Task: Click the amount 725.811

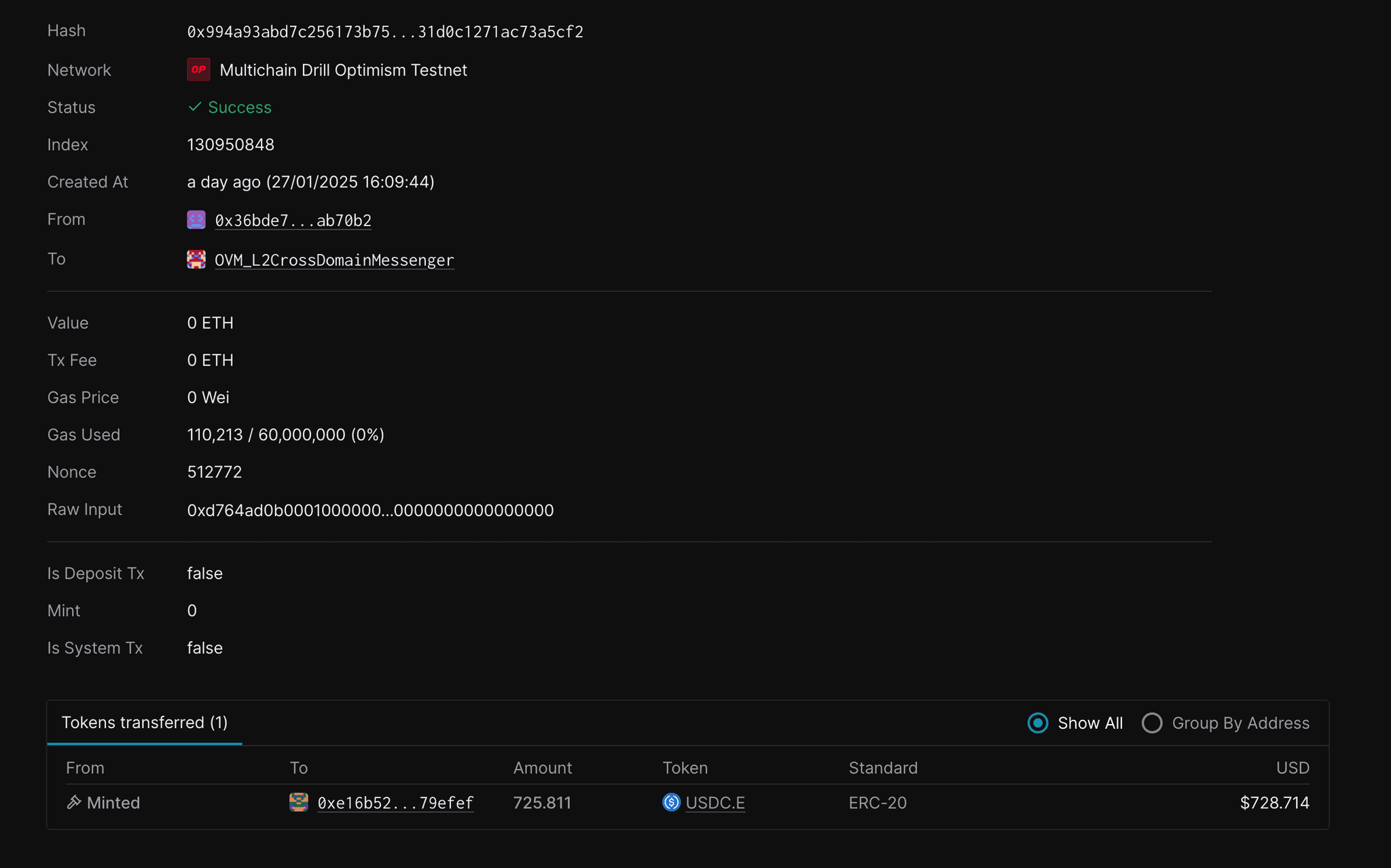Action: point(542,803)
